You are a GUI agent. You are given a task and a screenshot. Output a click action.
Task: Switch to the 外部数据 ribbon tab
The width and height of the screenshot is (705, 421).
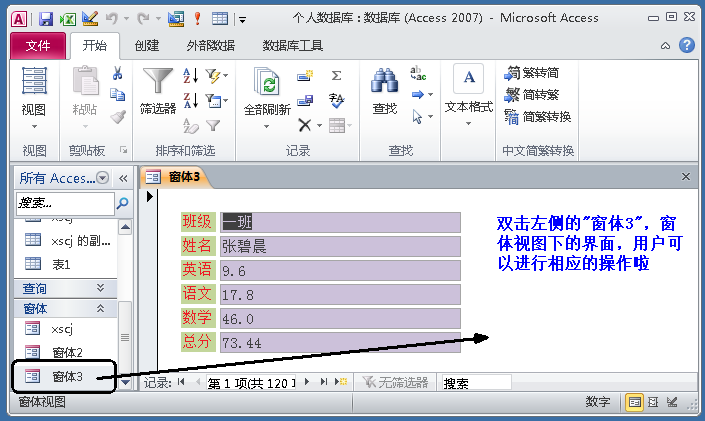[210, 45]
